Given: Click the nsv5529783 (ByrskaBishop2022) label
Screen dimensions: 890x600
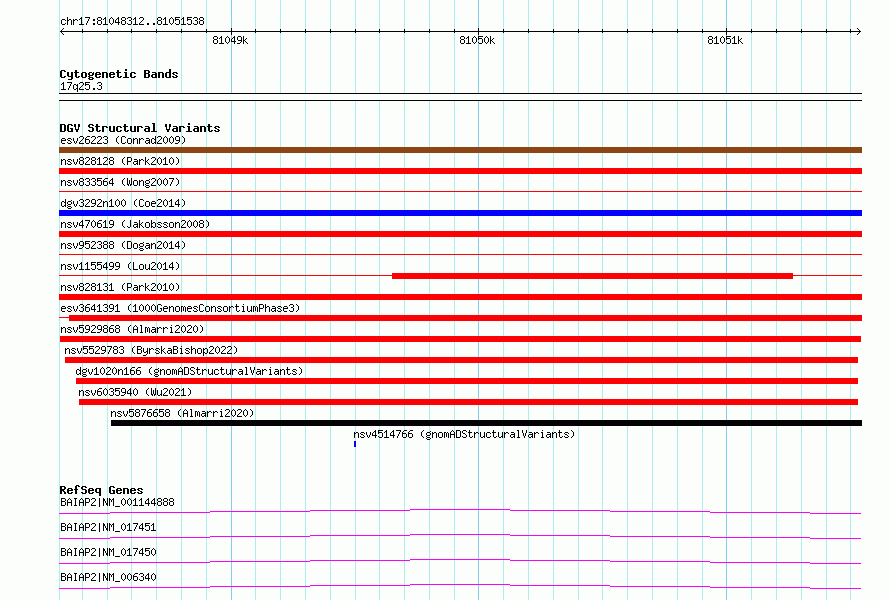Looking at the screenshot, I should tap(151, 350).
